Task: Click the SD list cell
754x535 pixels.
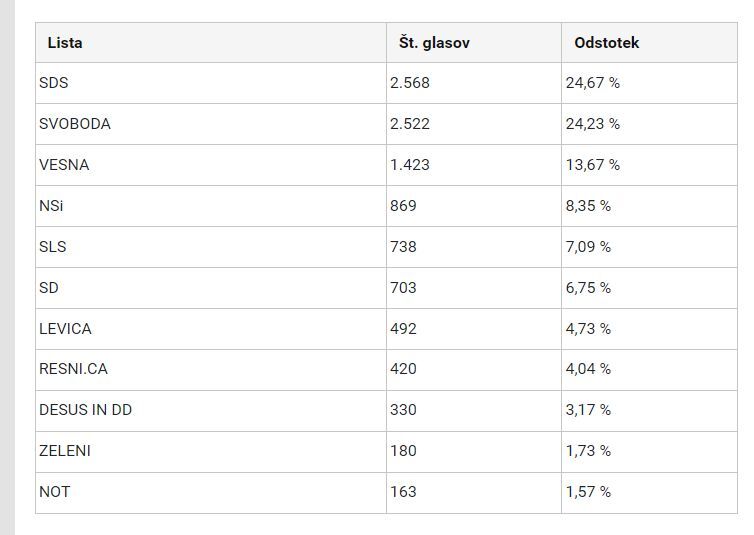Action: tap(49, 288)
